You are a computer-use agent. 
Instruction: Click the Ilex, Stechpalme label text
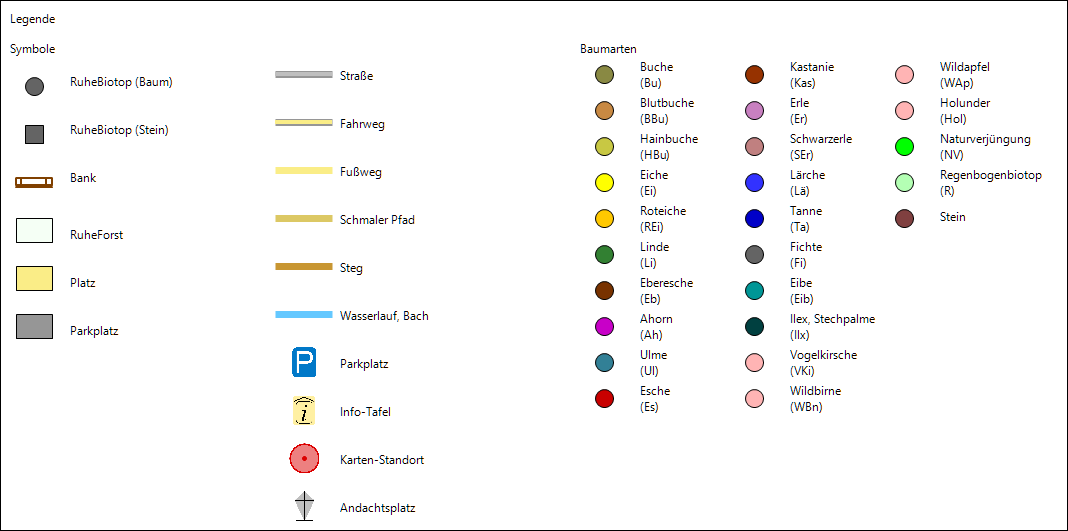(x=832, y=319)
